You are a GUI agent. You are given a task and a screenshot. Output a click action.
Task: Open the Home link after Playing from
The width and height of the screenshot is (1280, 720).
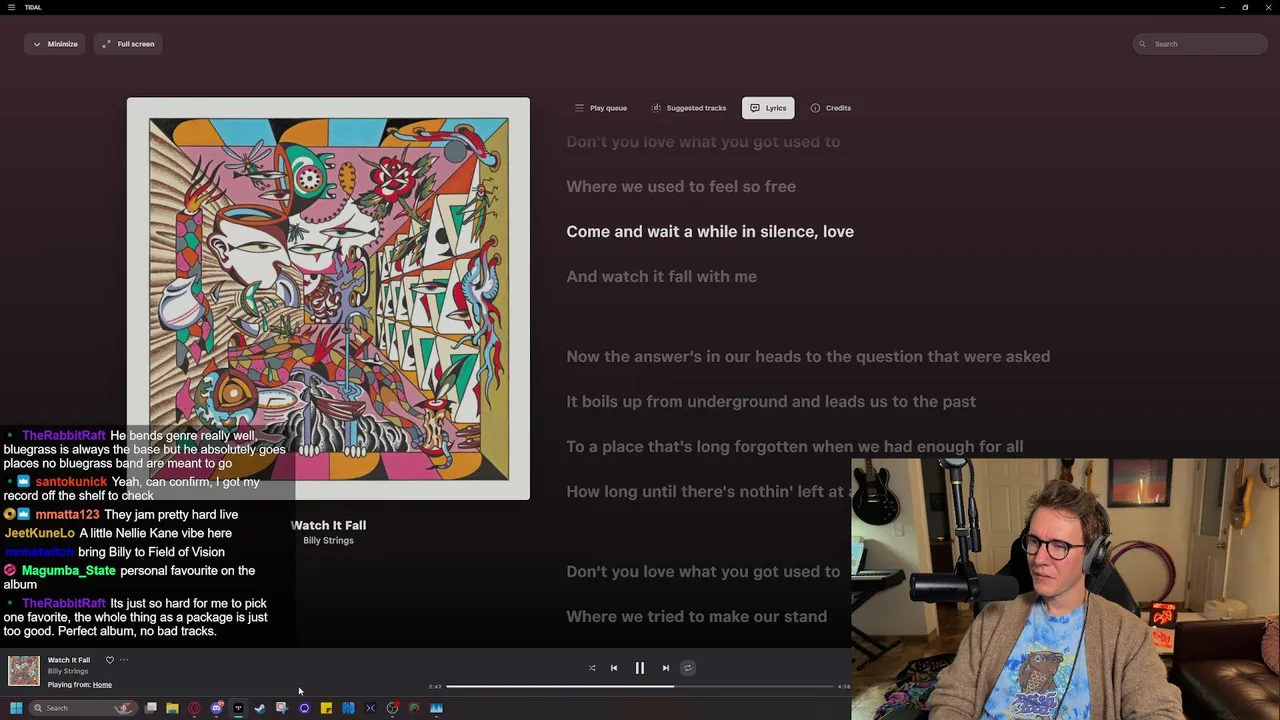pyautogui.click(x=102, y=685)
